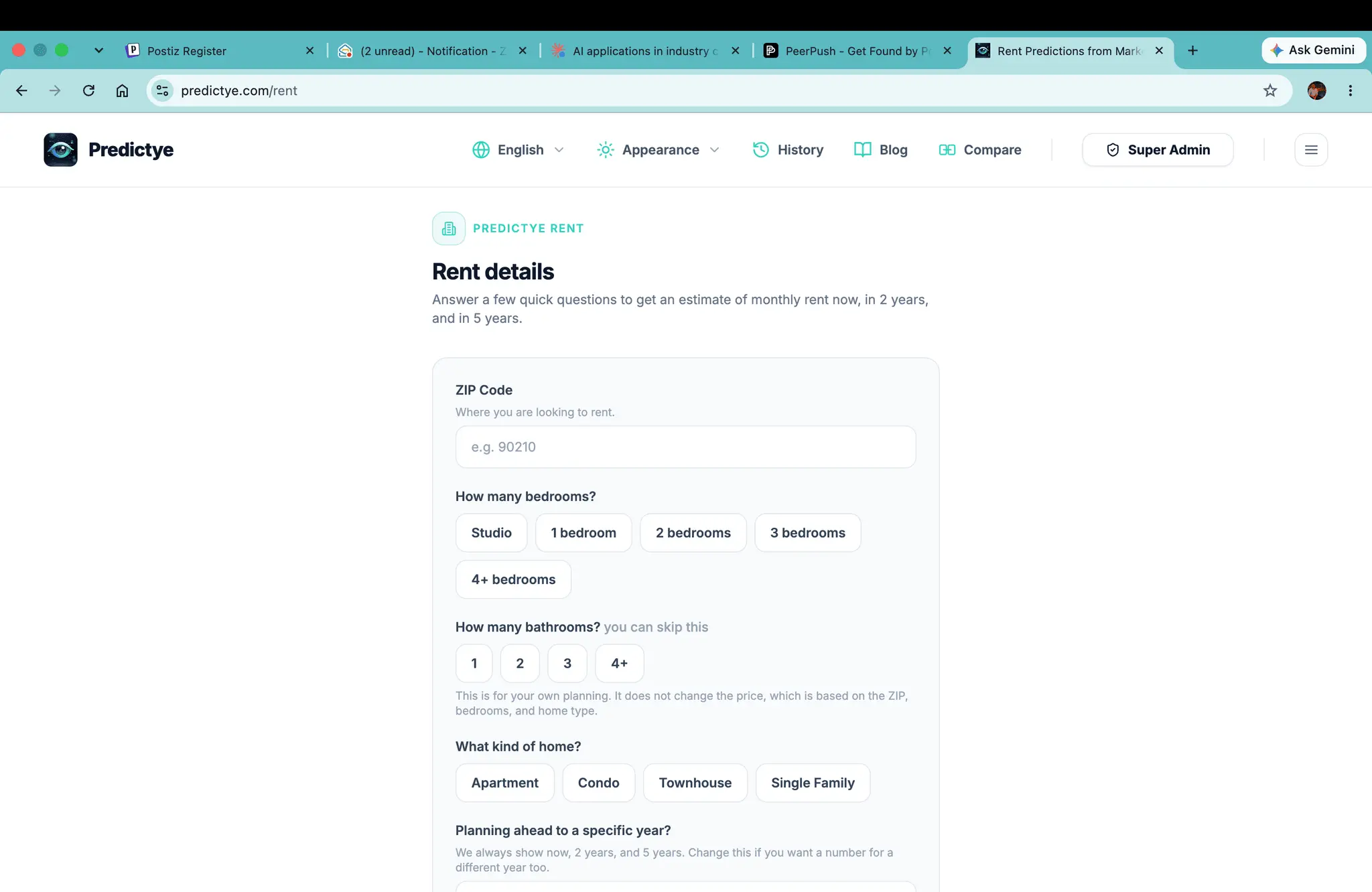
Task: Click the browser address bar URL
Action: click(x=239, y=90)
